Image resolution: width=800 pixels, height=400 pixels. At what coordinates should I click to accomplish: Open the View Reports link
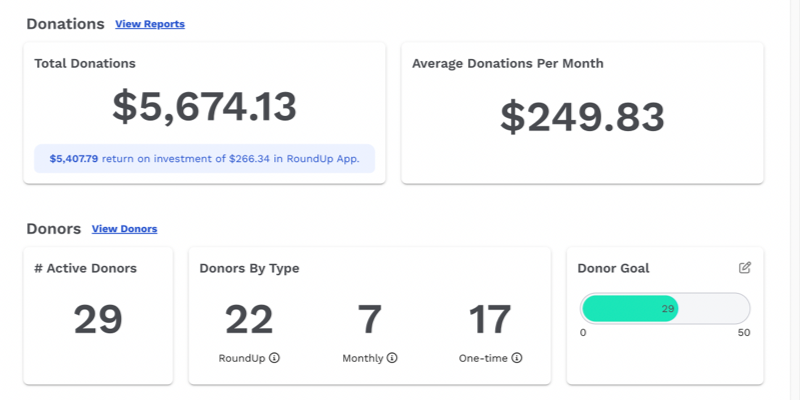(150, 24)
